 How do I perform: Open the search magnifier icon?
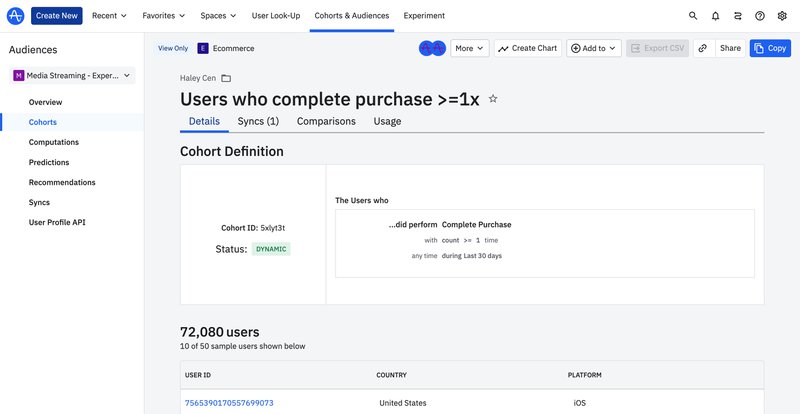(693, 16)
